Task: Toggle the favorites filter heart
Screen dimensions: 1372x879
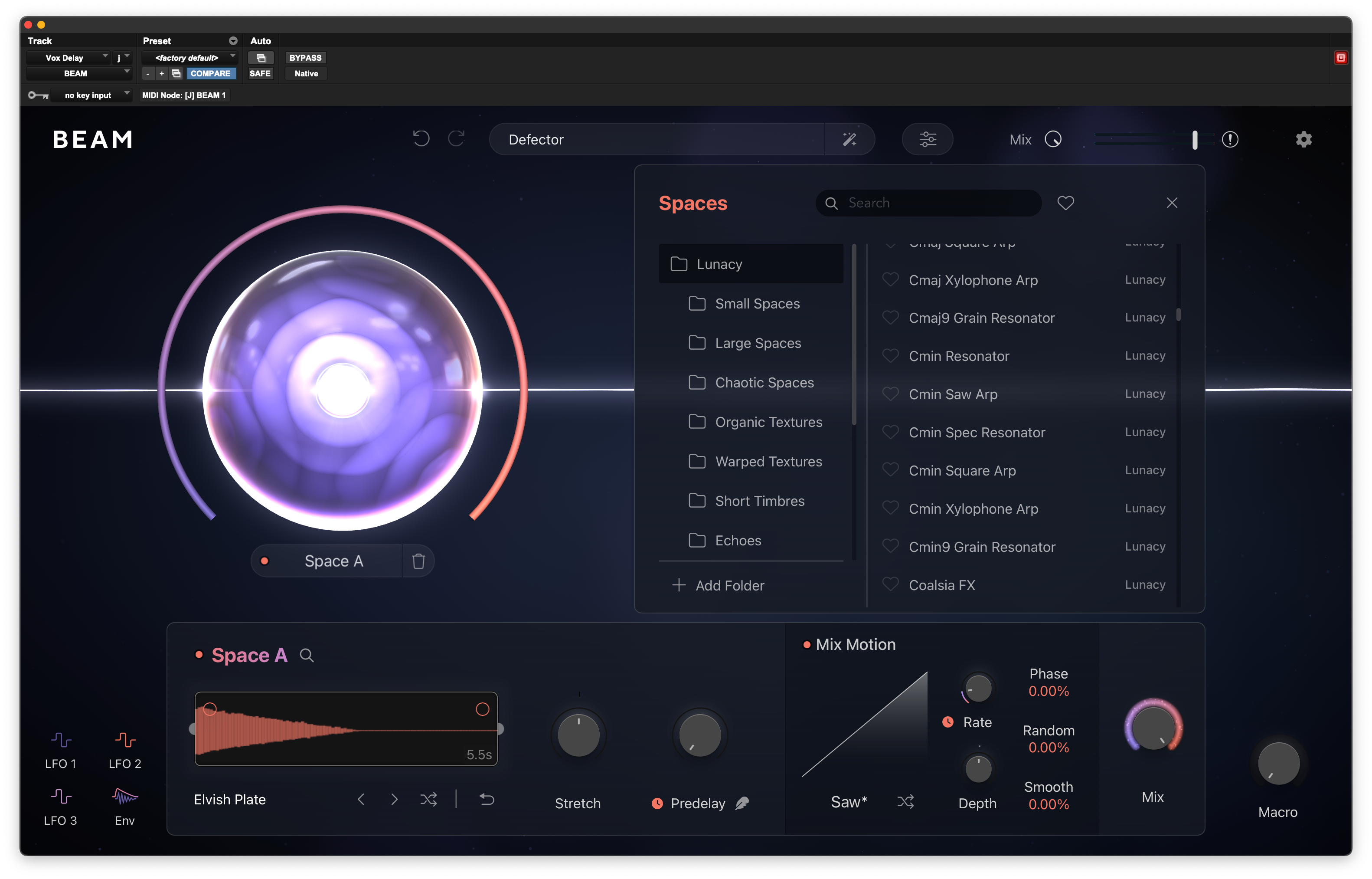Action: tap(1065, 203)
